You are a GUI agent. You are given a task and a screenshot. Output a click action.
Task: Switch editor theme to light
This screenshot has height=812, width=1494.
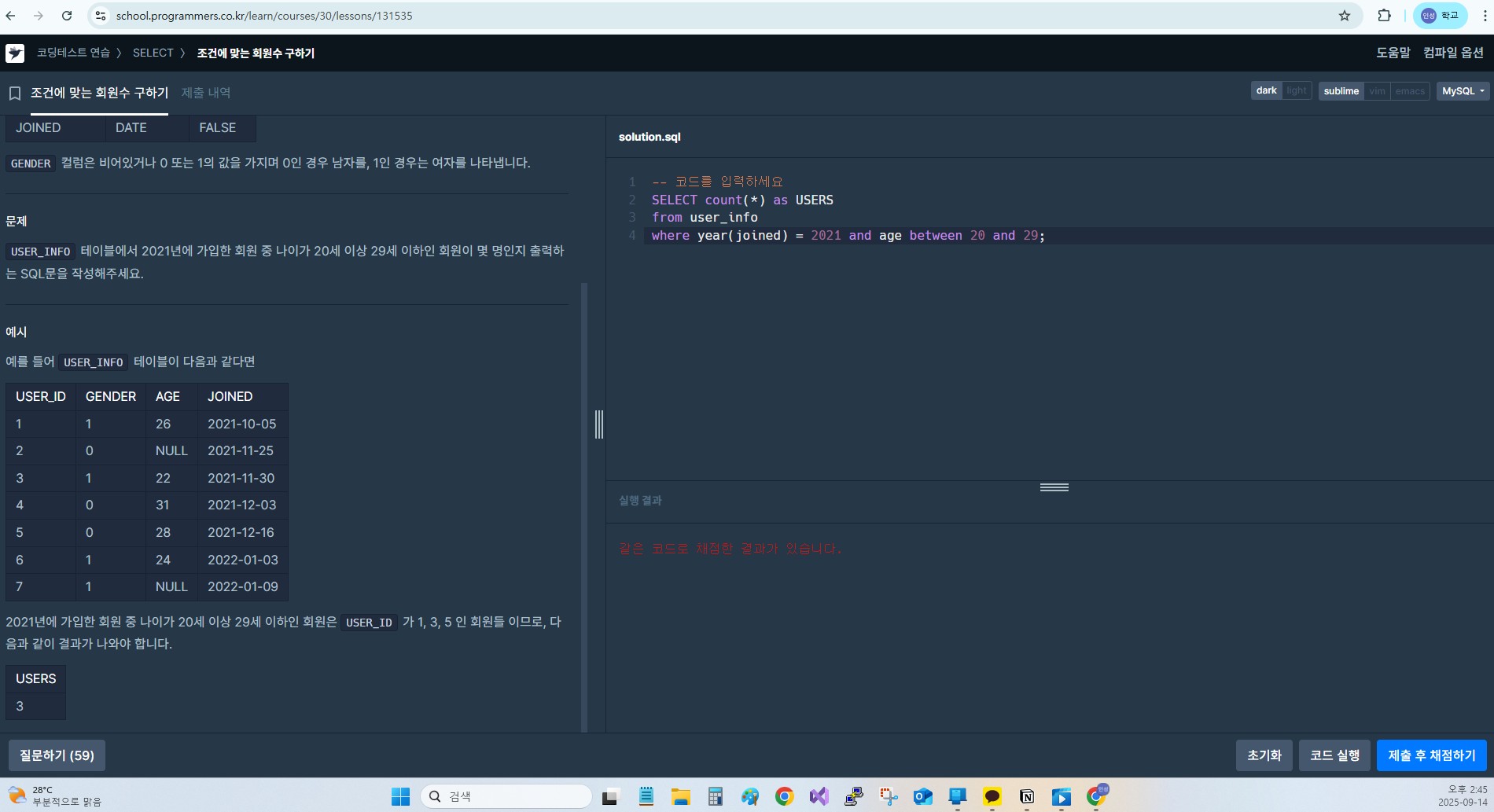(x=1296, y=91)
